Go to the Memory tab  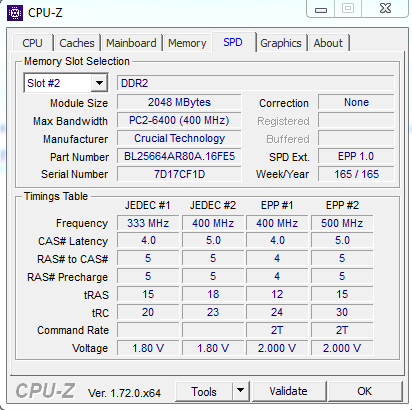(187, 43)
